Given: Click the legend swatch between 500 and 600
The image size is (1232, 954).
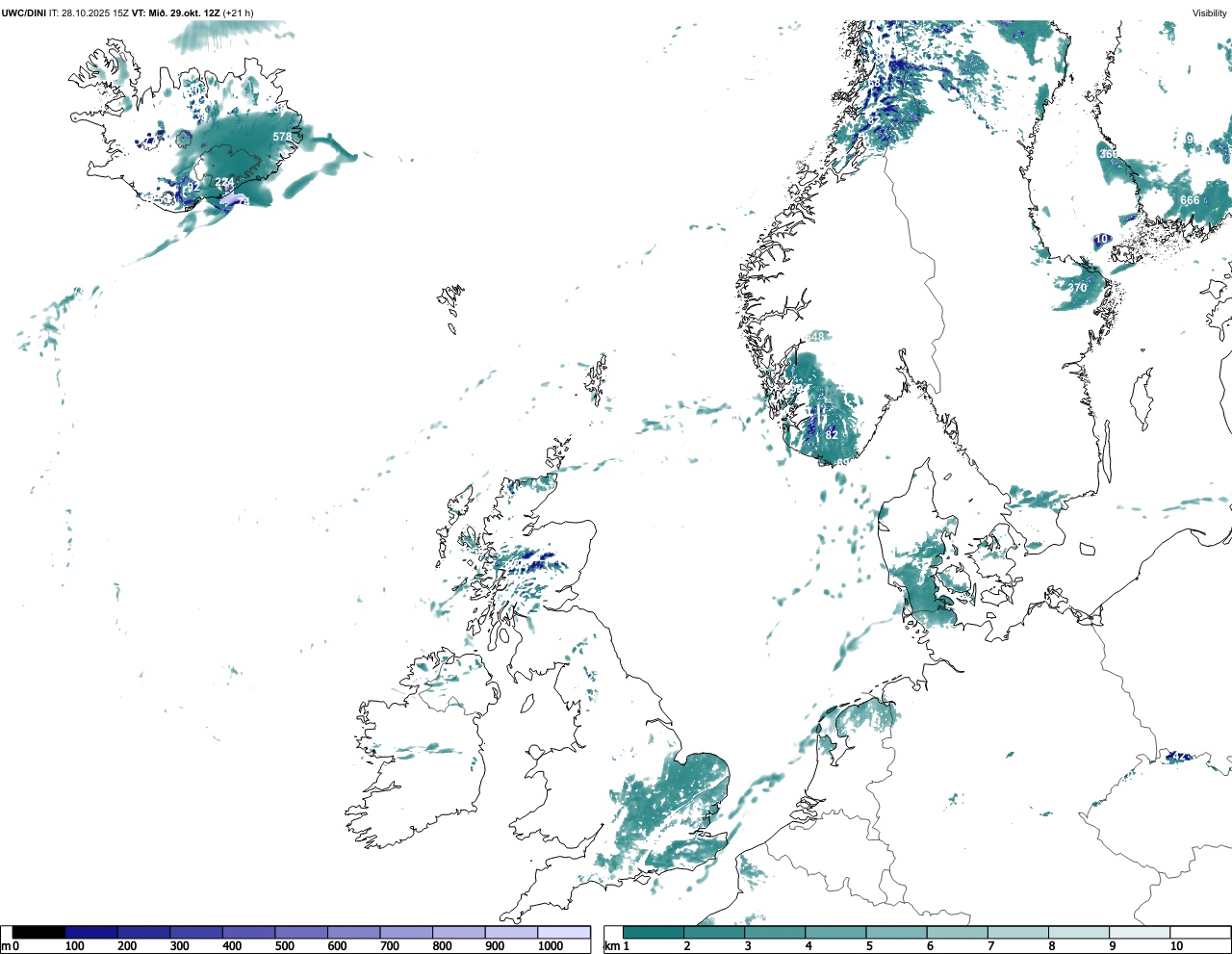Looking at the screenshot, I should click(301, 932).
